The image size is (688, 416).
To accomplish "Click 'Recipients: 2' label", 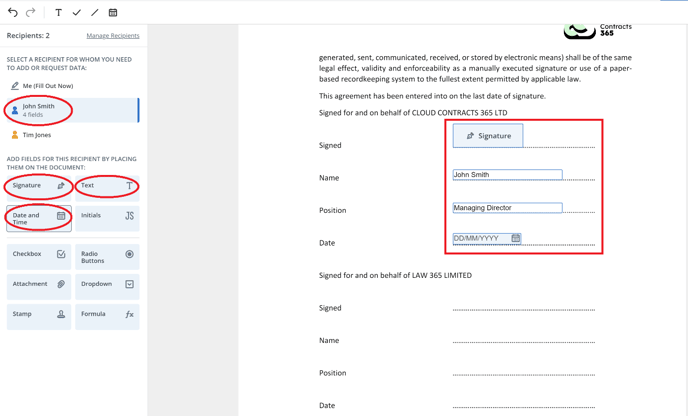I will coord(28,36).
